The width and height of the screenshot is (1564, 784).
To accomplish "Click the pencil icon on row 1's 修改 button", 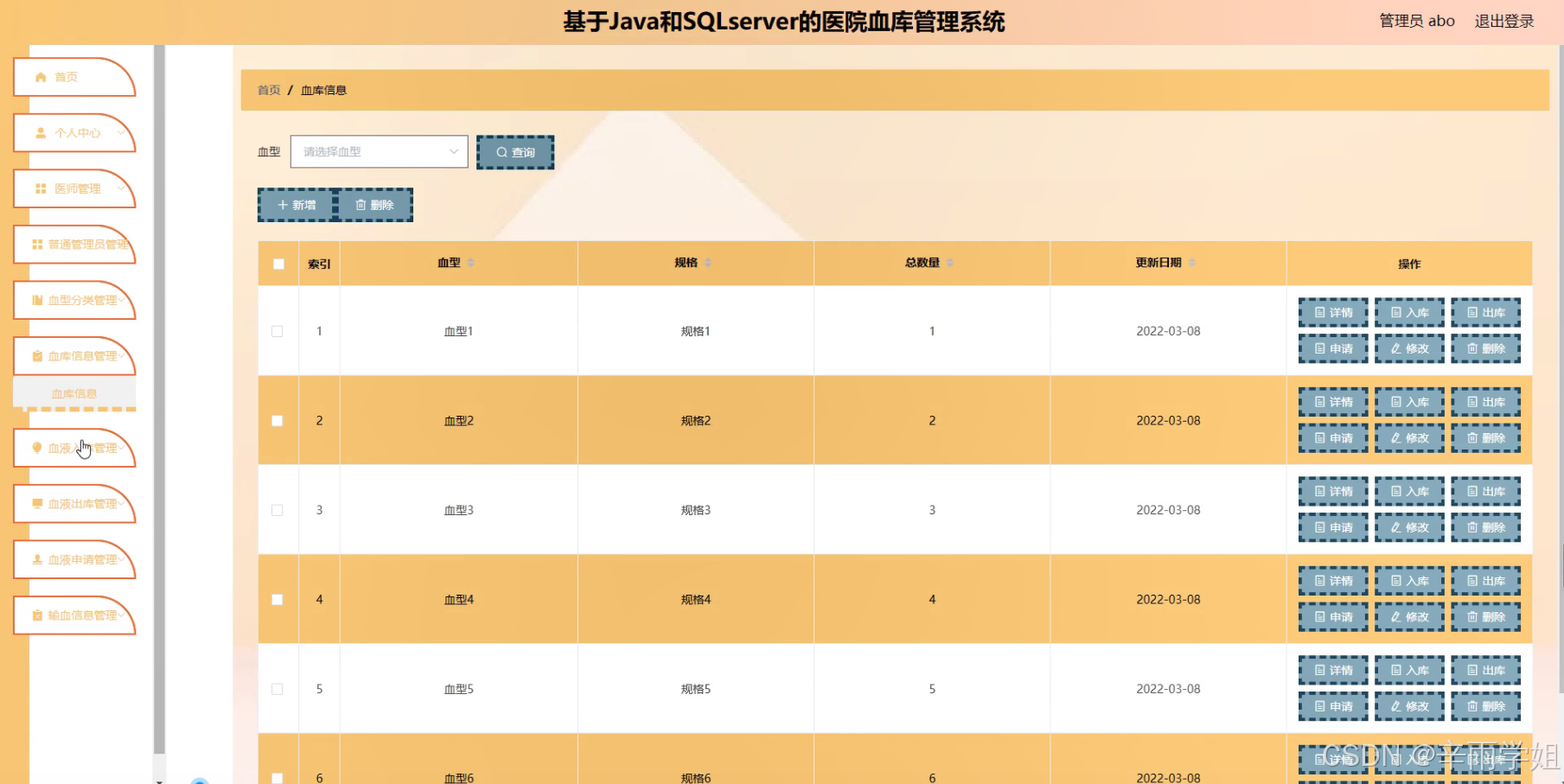I will coord(1395,348).
